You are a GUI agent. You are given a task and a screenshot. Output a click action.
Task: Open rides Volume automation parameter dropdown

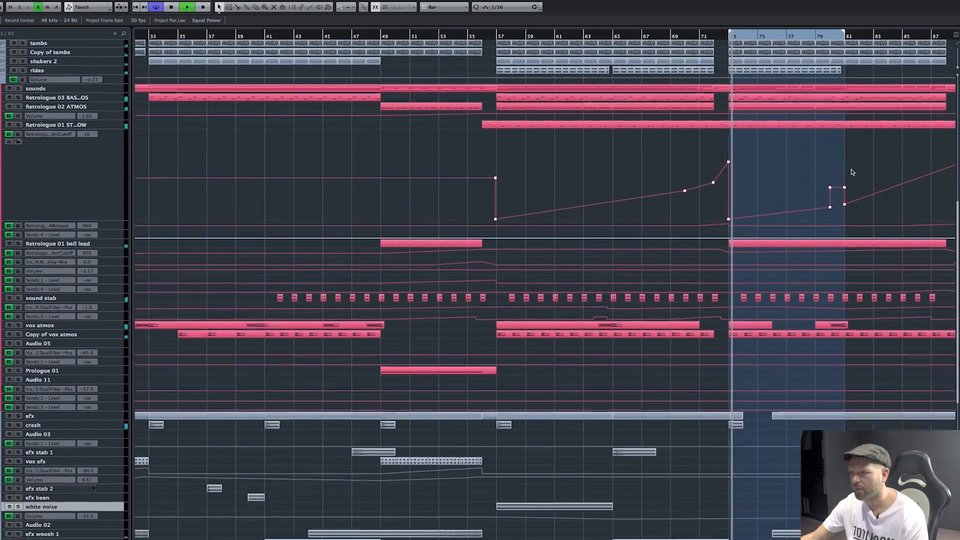pyautogui.click(x=54, y=80)
